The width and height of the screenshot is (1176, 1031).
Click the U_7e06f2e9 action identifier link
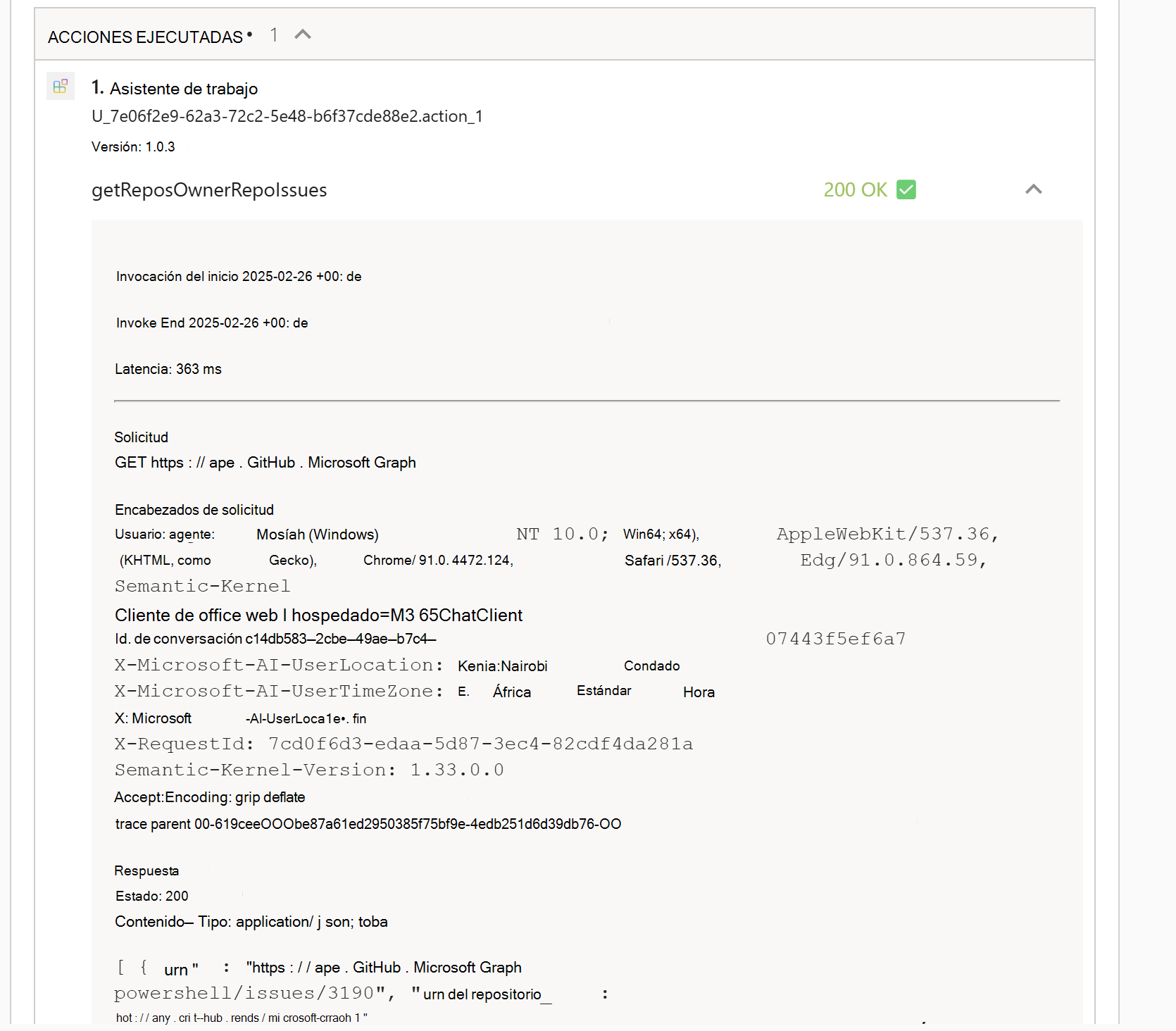[x=287, y=116]
